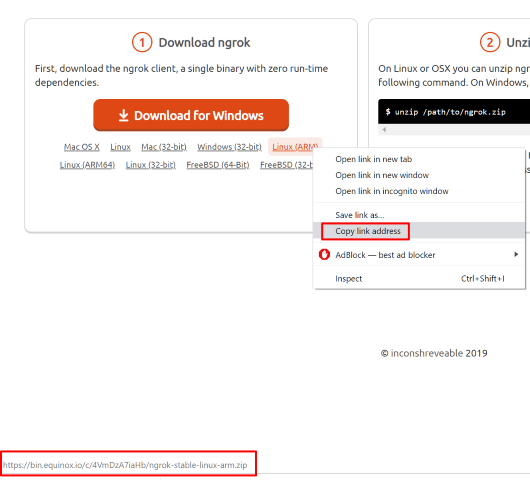530x480 pixels.
Task: Select the Linux (ARM) download link
Action: 295,147
